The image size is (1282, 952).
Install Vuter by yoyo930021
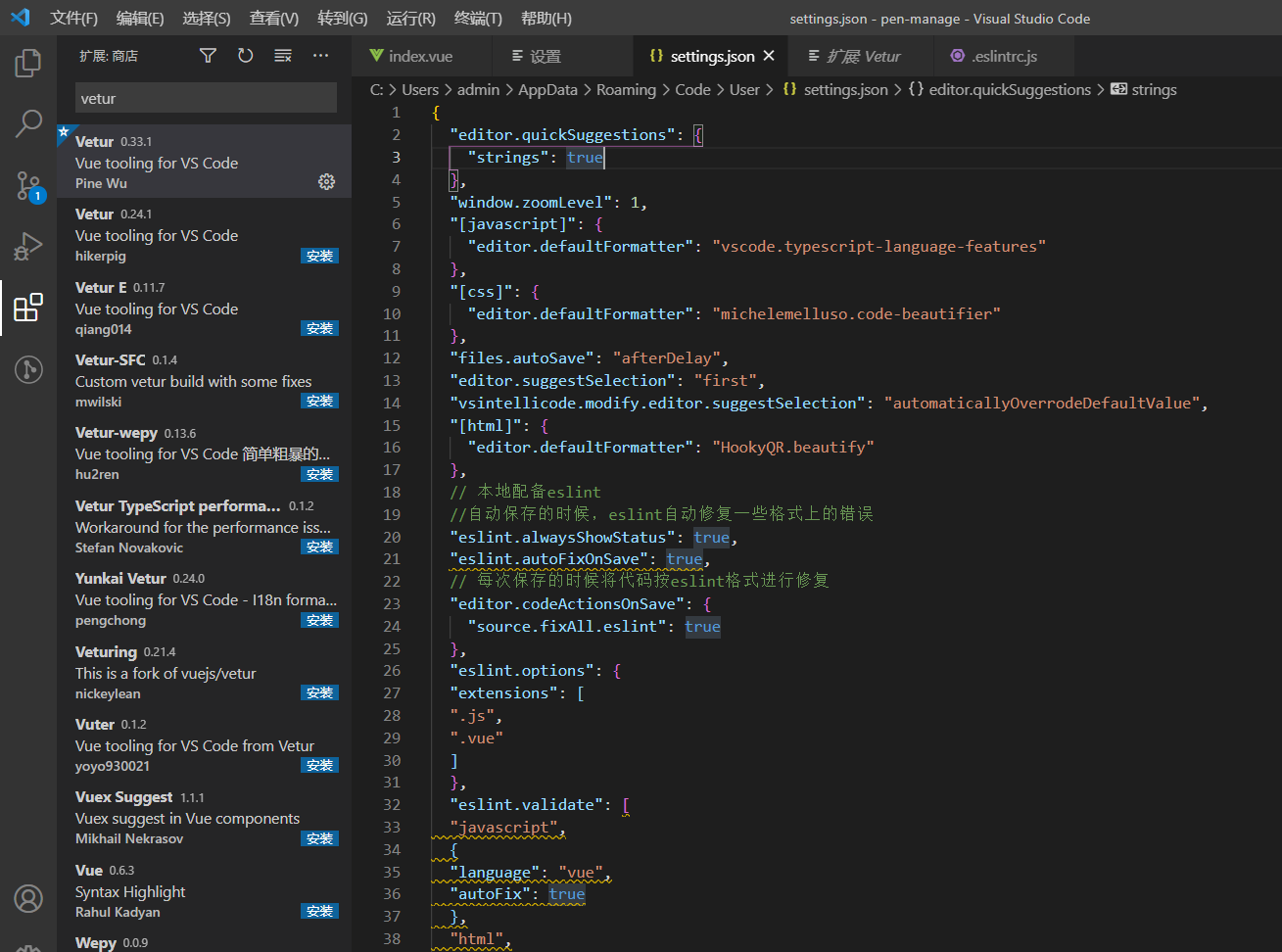(x=320, y=765)
